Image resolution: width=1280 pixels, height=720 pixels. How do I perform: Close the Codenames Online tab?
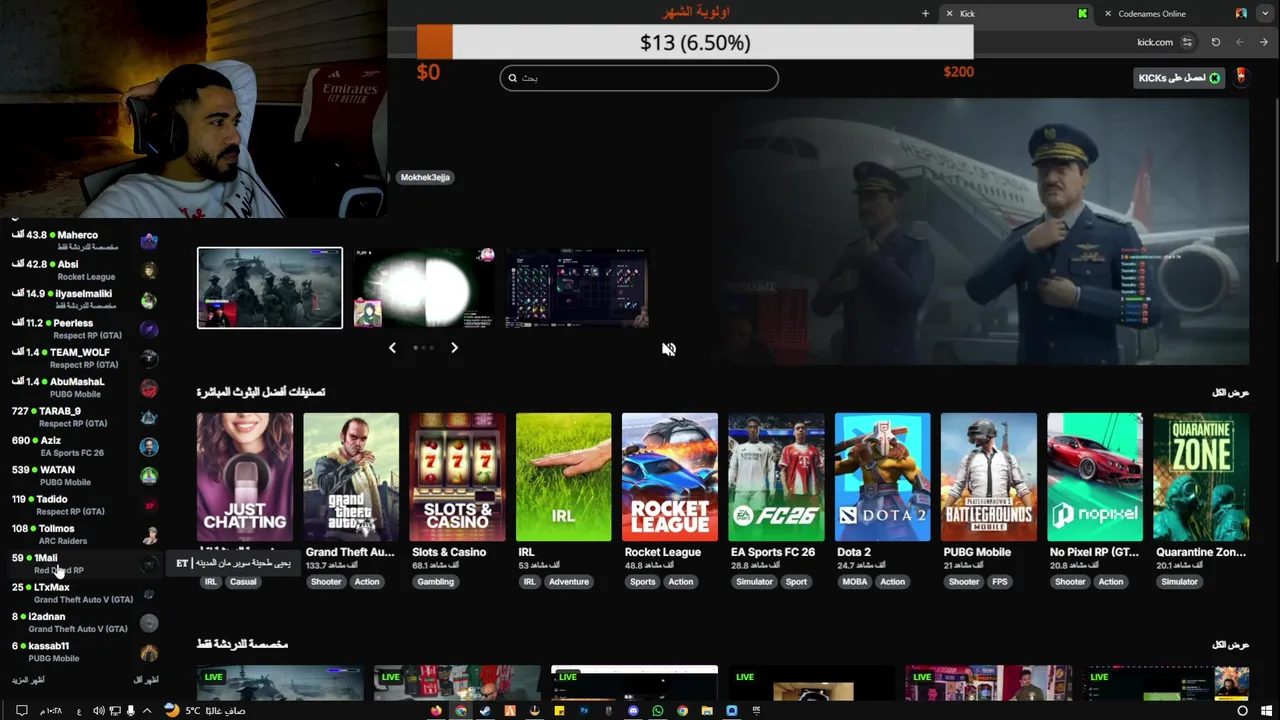[x=1107, y=13]
